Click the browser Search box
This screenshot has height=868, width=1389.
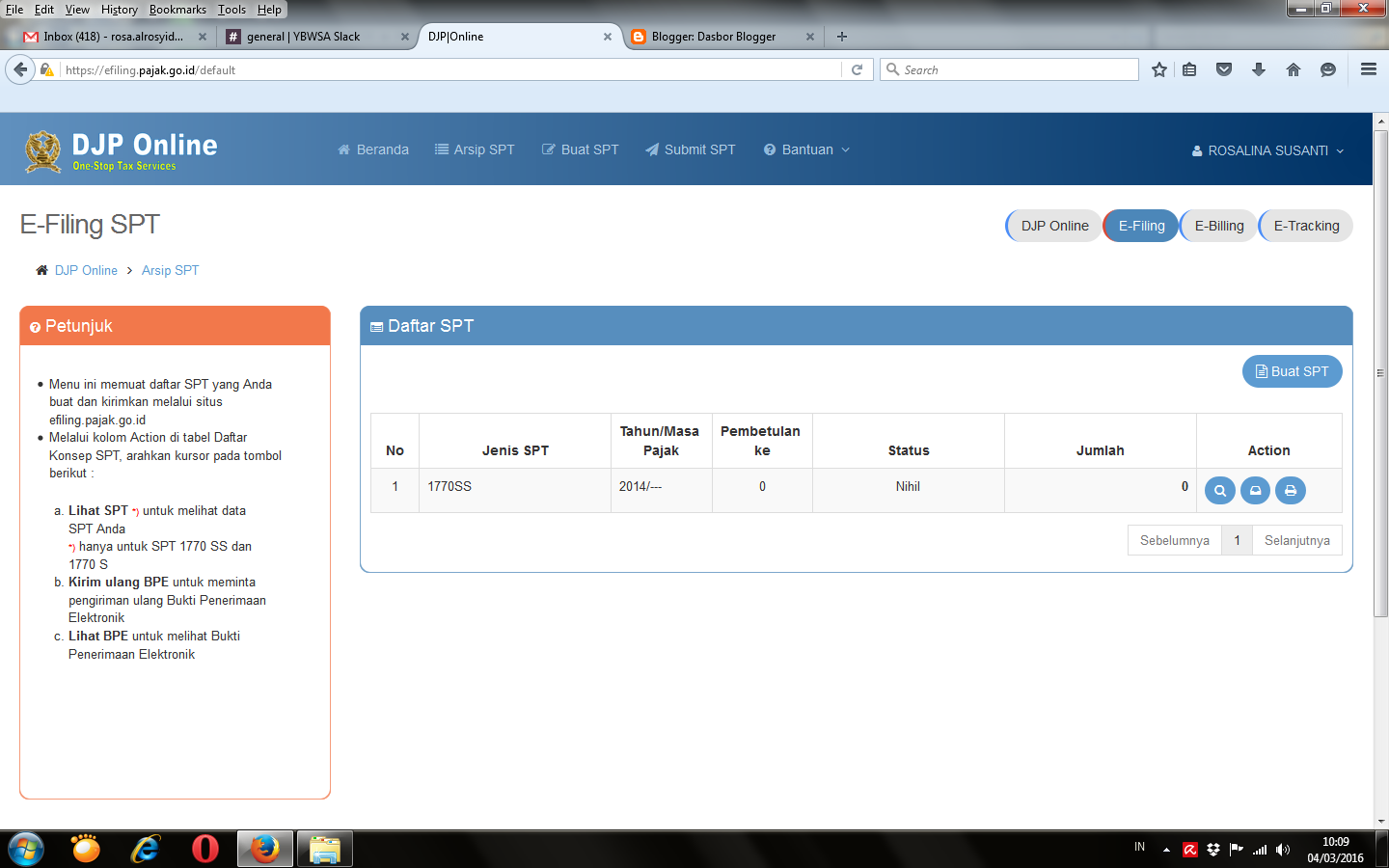coord(1009,69)
